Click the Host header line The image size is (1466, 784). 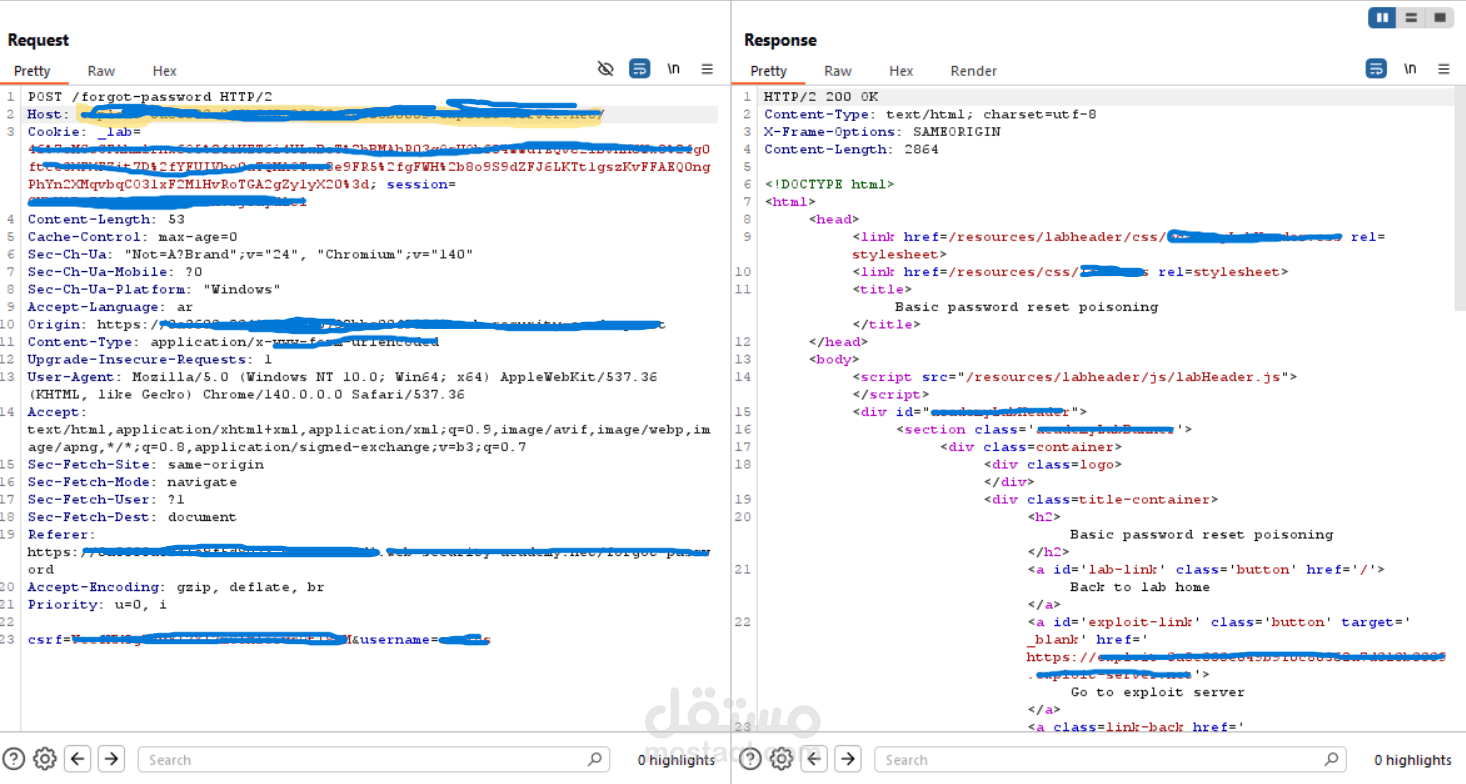tap(315, 114)
